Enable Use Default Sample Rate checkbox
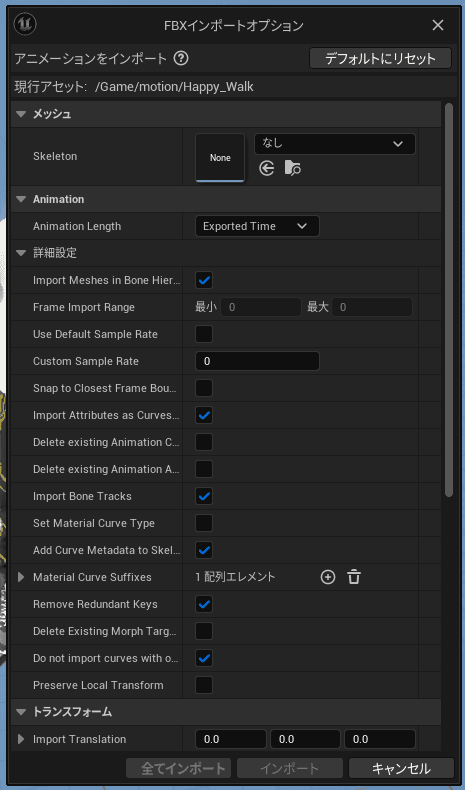 coord(204,334)
